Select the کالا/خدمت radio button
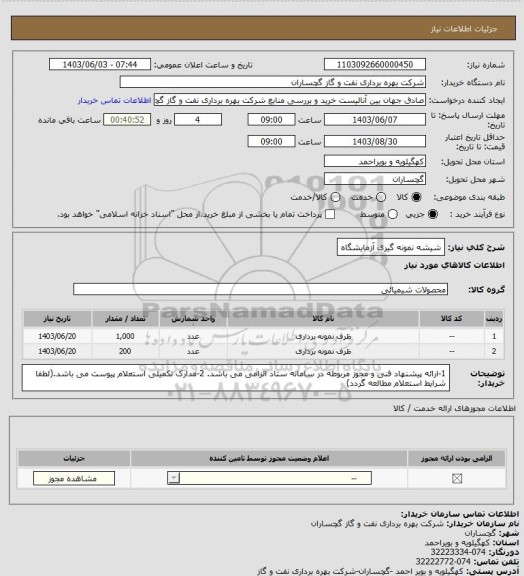Image resolution: width=524 pixels, height=576 pixels. 335,197
